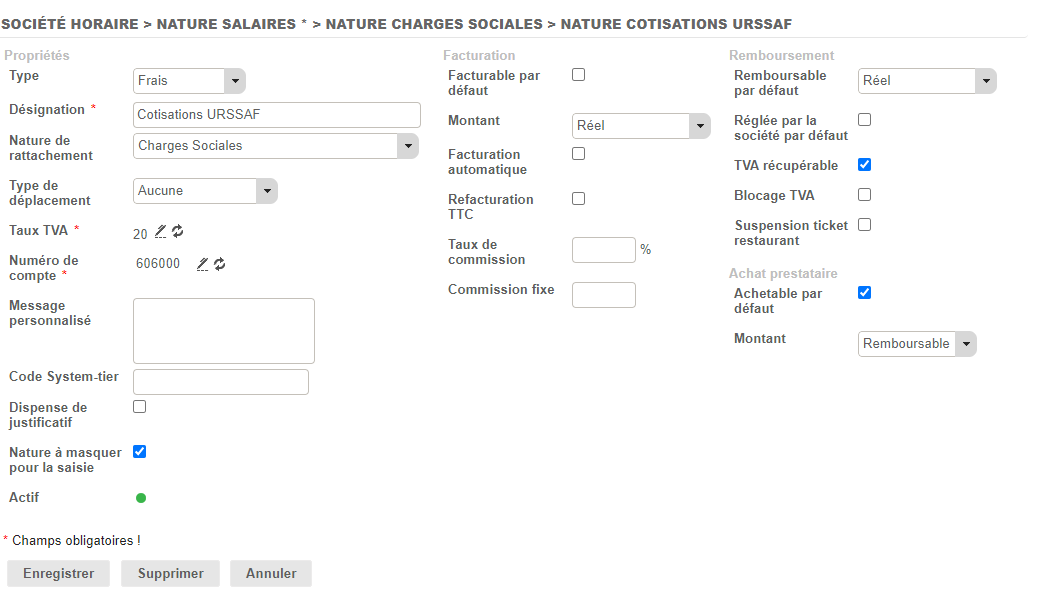
Task: Open the Type de déplacement dropdown
Action: [205, 191]
